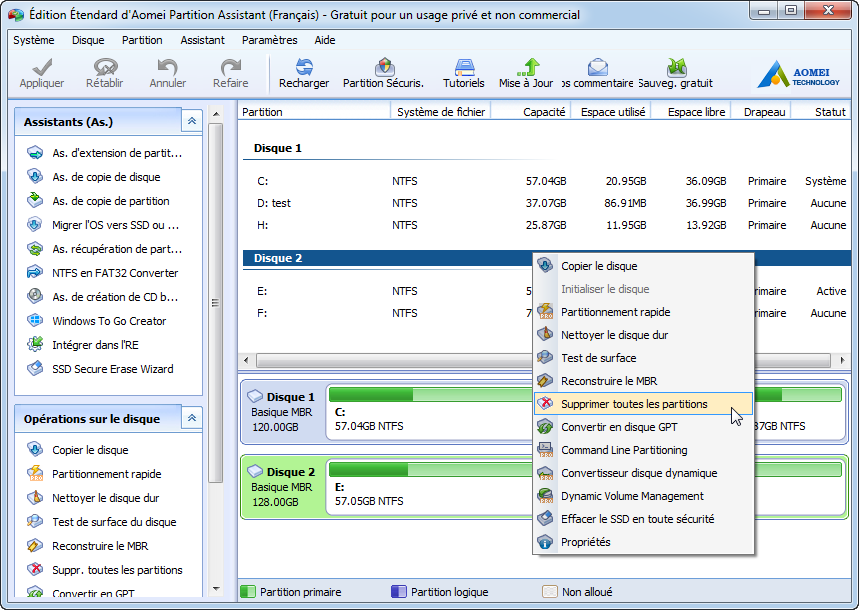Click the Annuler undo arrow icon
The width and height of the screenshot is (859, 610).
coord(167,67)
